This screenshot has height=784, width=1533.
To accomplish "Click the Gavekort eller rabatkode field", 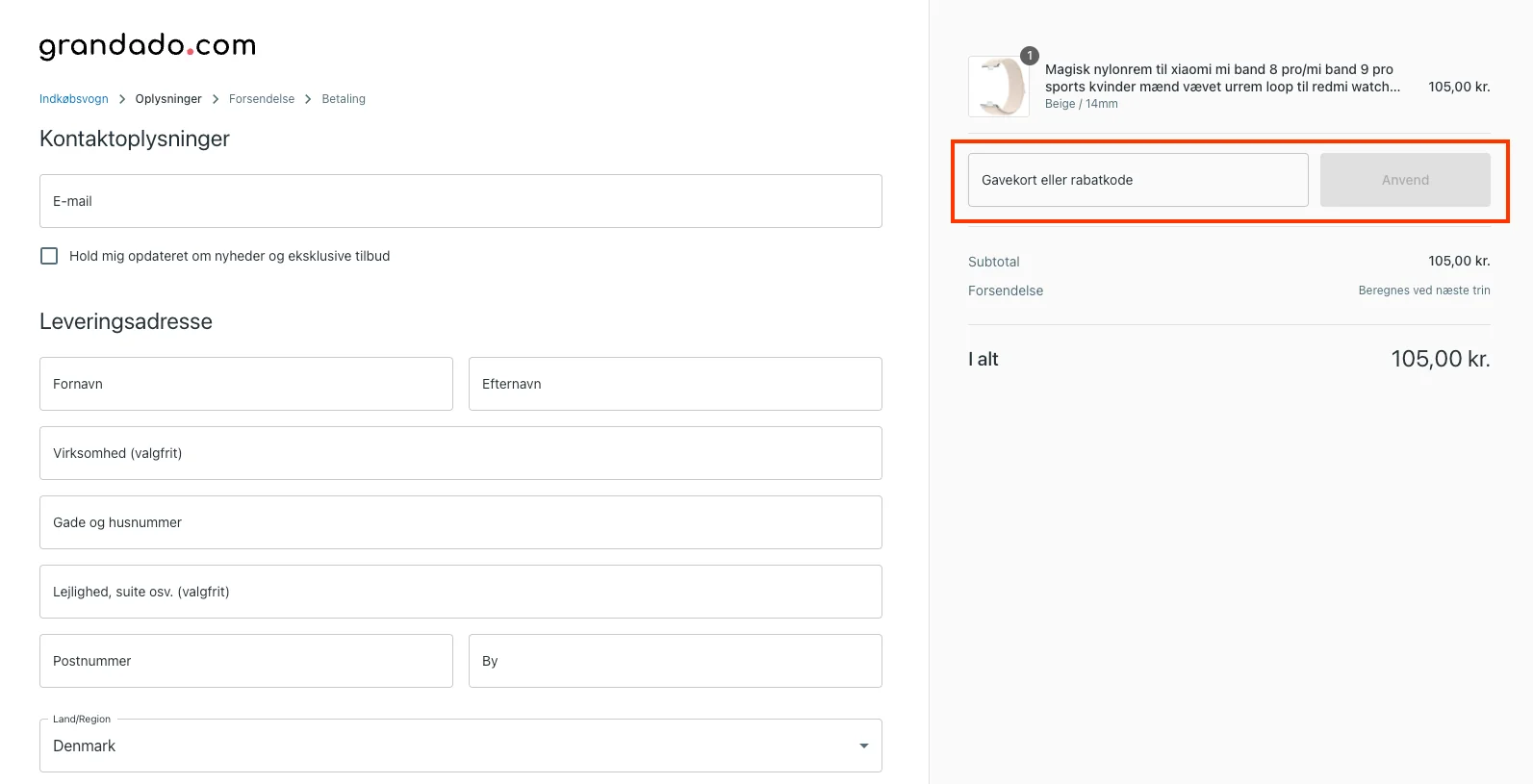I will click(1137, 180).
